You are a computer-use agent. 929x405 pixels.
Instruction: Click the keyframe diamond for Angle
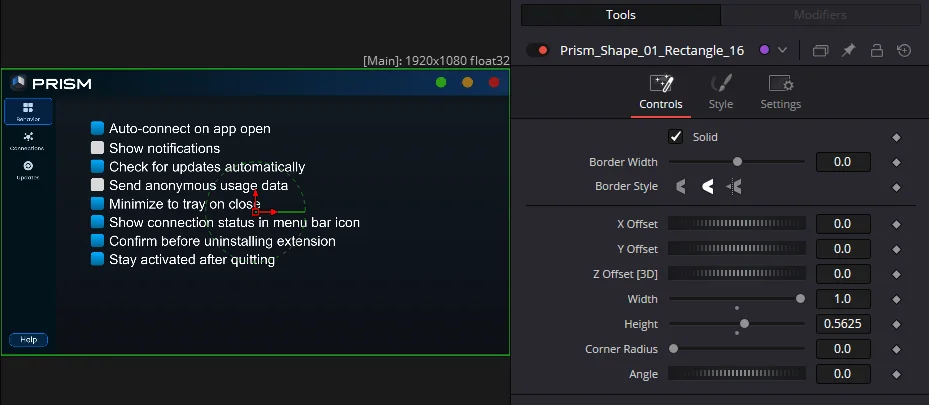(896, 374)
